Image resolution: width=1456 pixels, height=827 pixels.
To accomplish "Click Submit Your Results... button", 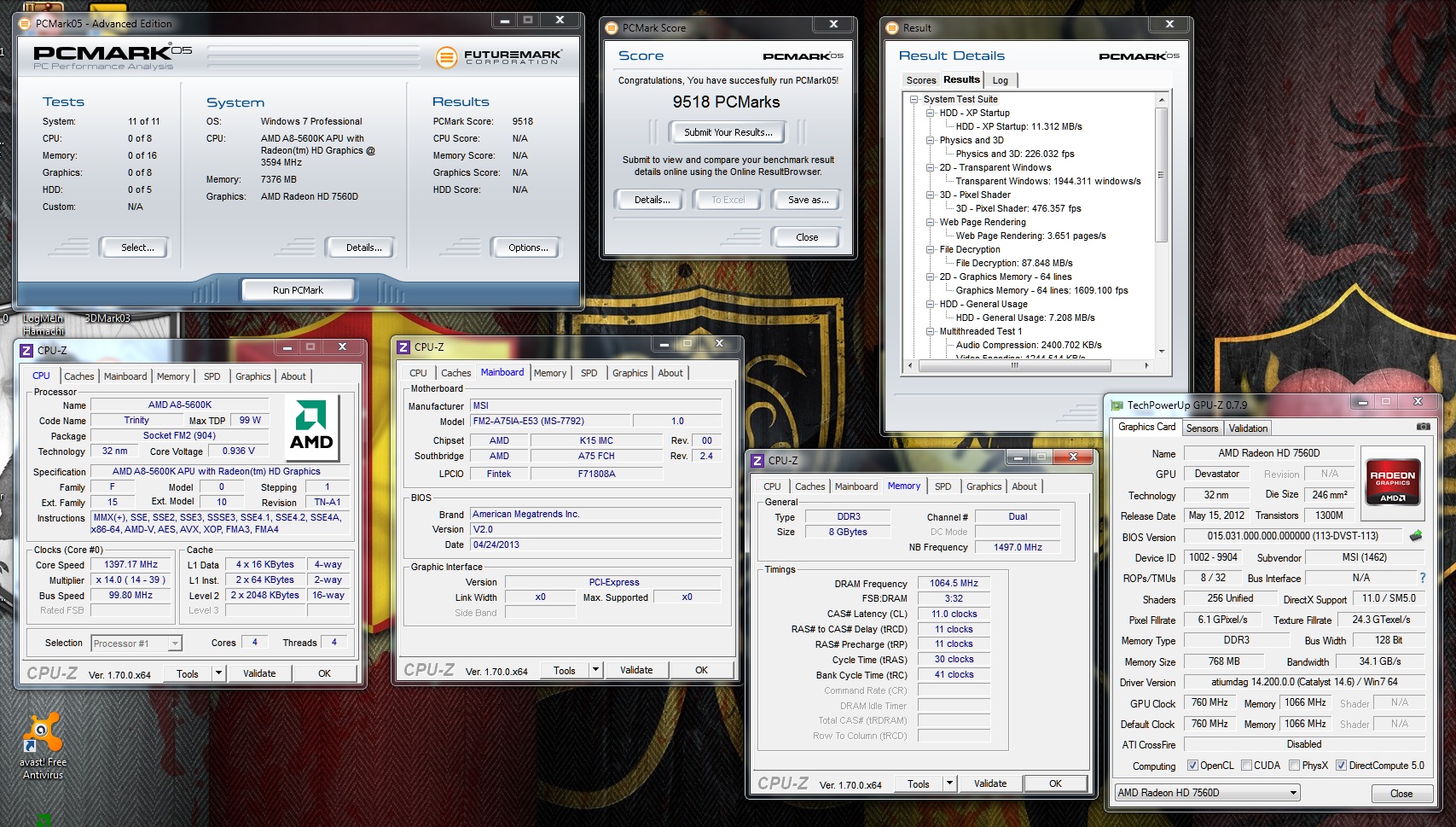I will [x=728, y=132].
